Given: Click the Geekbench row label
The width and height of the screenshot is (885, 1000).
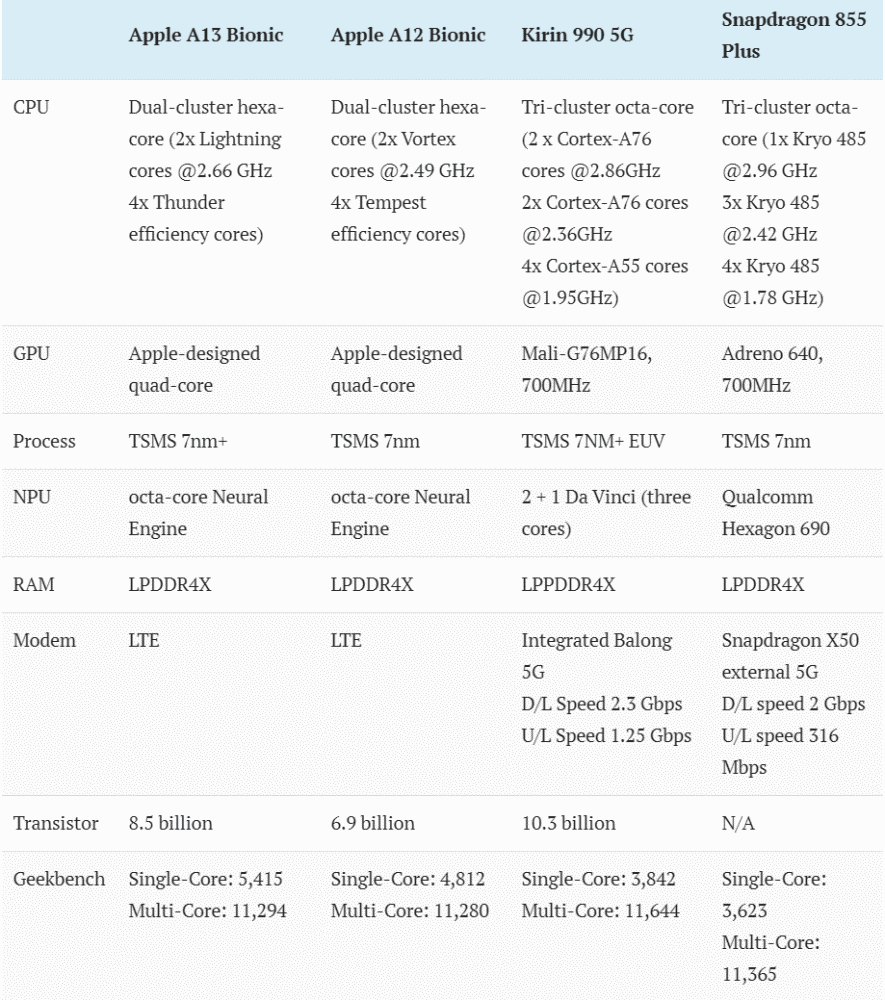Looking at the screenshot, I should click(59, 879).
